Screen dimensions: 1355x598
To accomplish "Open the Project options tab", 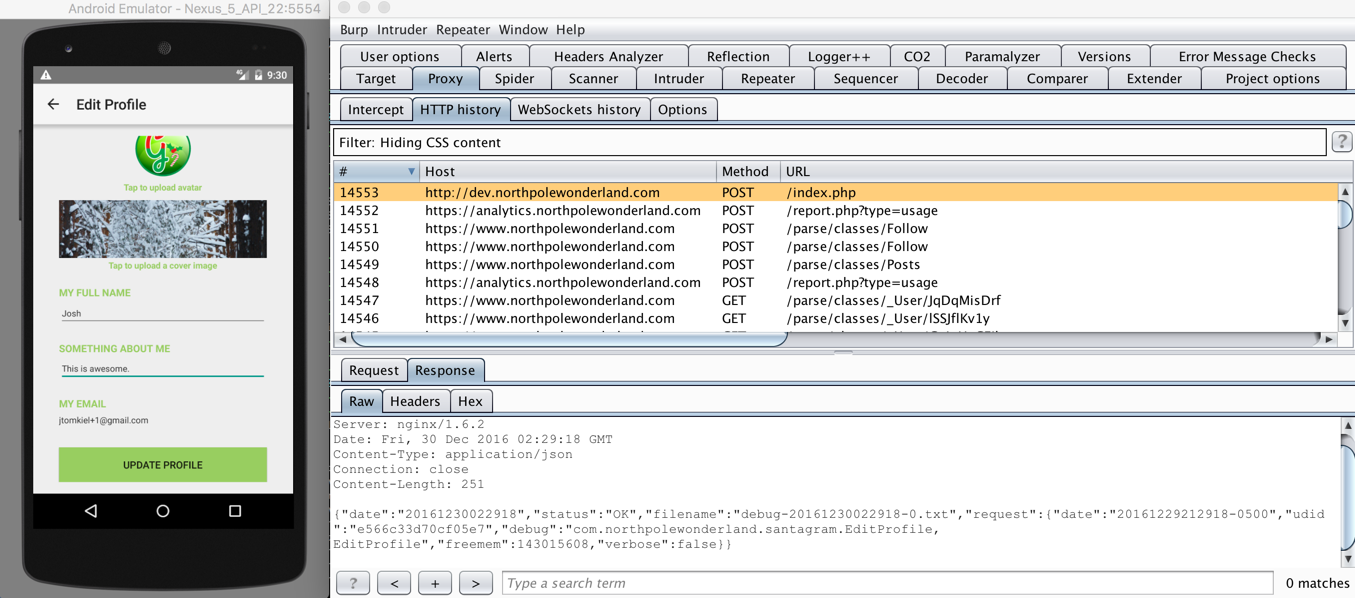I will coord(1273,78).
